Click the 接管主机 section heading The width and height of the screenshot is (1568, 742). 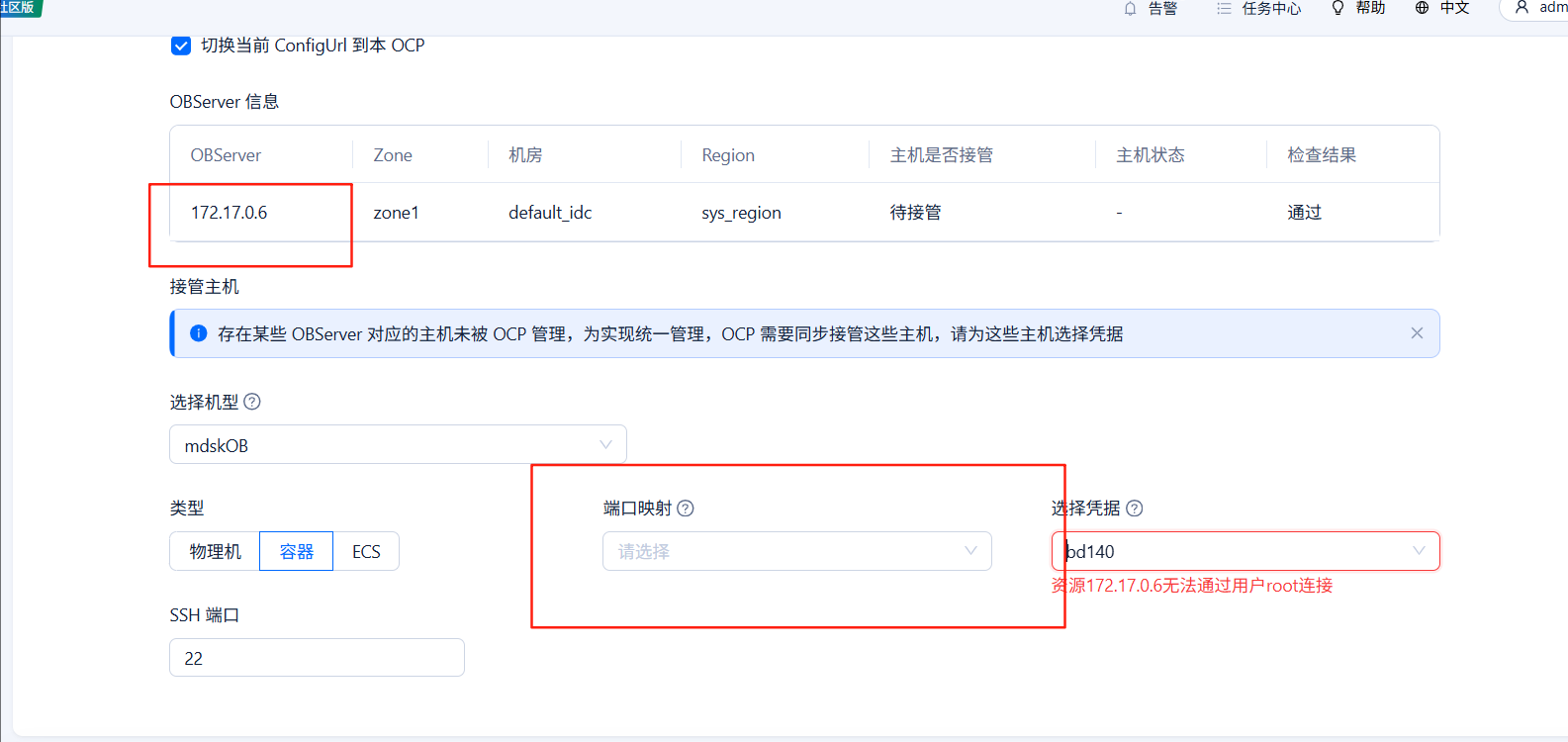point(204,287)
